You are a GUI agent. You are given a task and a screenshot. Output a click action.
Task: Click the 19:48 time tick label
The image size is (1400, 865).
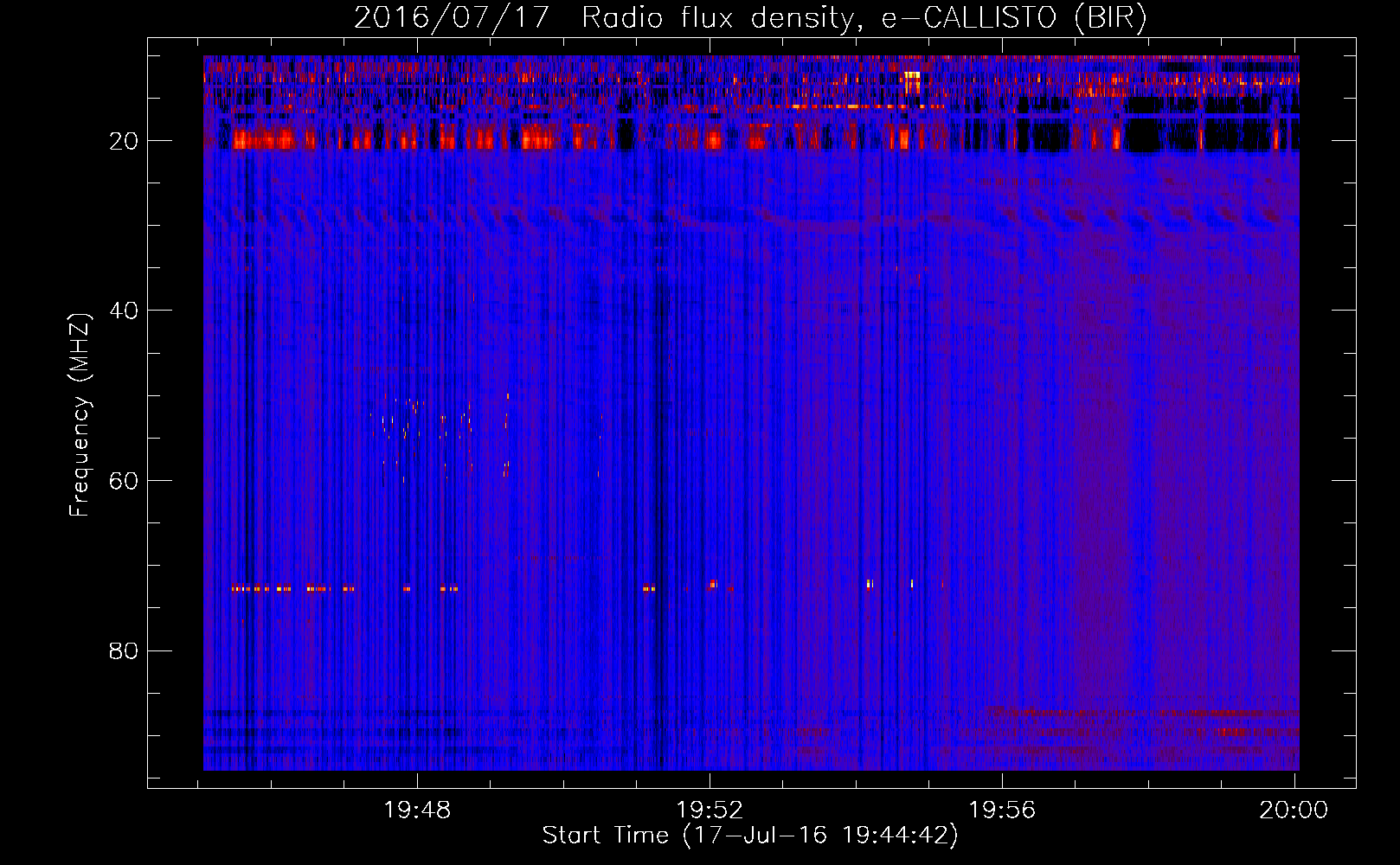click(x=417, y=811)
